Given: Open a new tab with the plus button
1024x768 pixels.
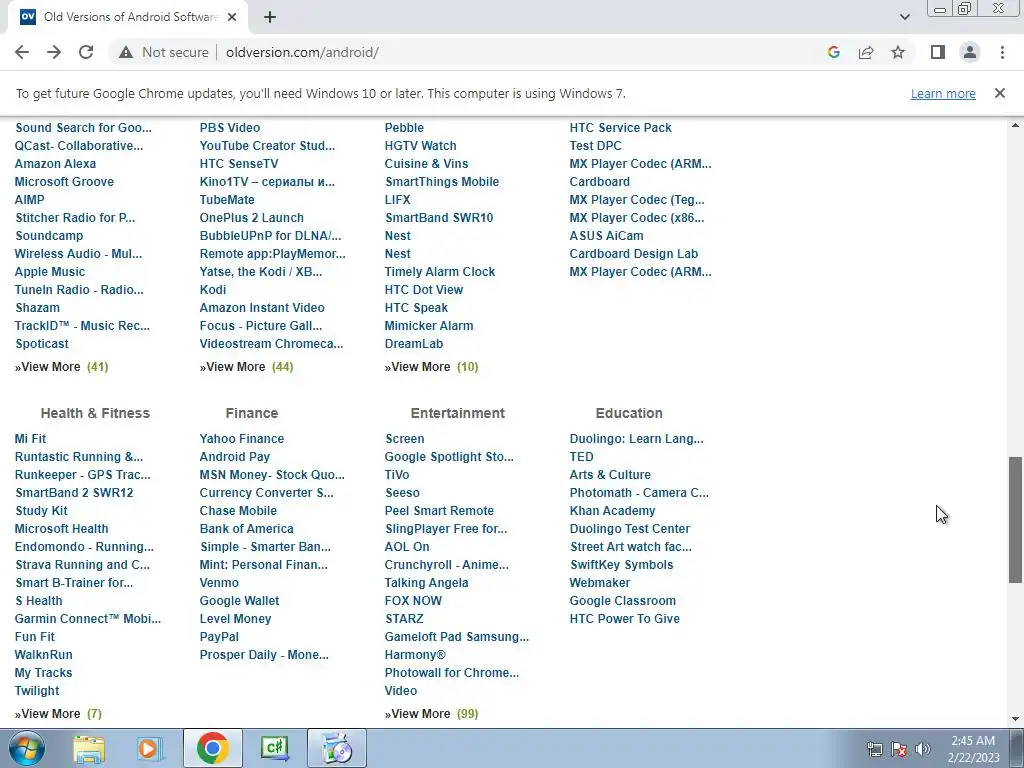Looking at the screenshot, I should [270, 18].
